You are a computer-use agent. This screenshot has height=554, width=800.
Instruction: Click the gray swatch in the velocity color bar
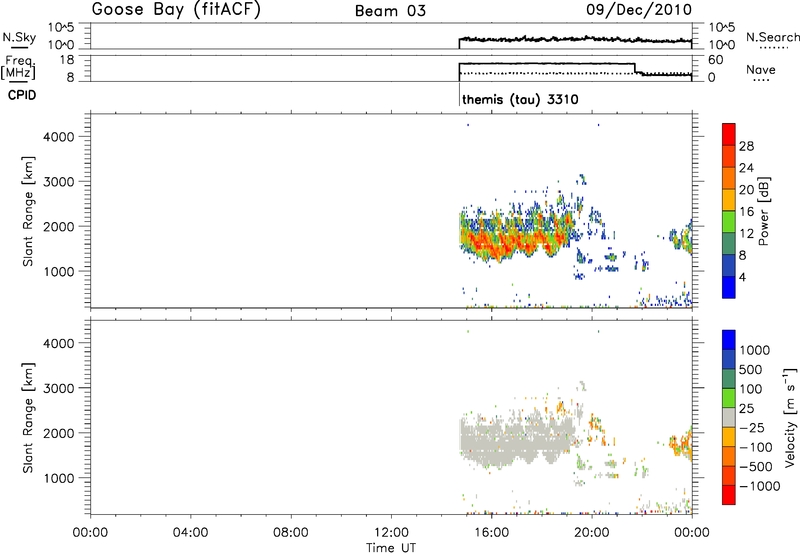[x=729, y=418]
